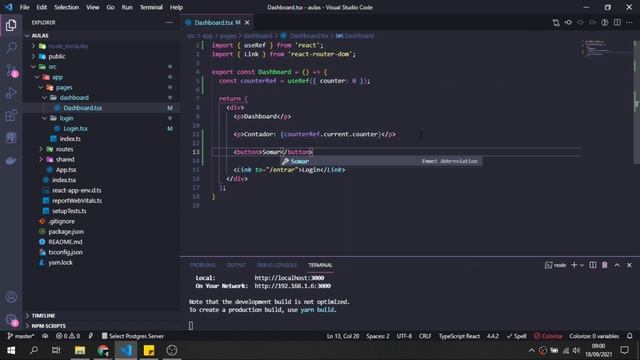Screen dimensions: 640x360
Task: Kill the terminal with trash icon
Action: (x=604, y=265)
